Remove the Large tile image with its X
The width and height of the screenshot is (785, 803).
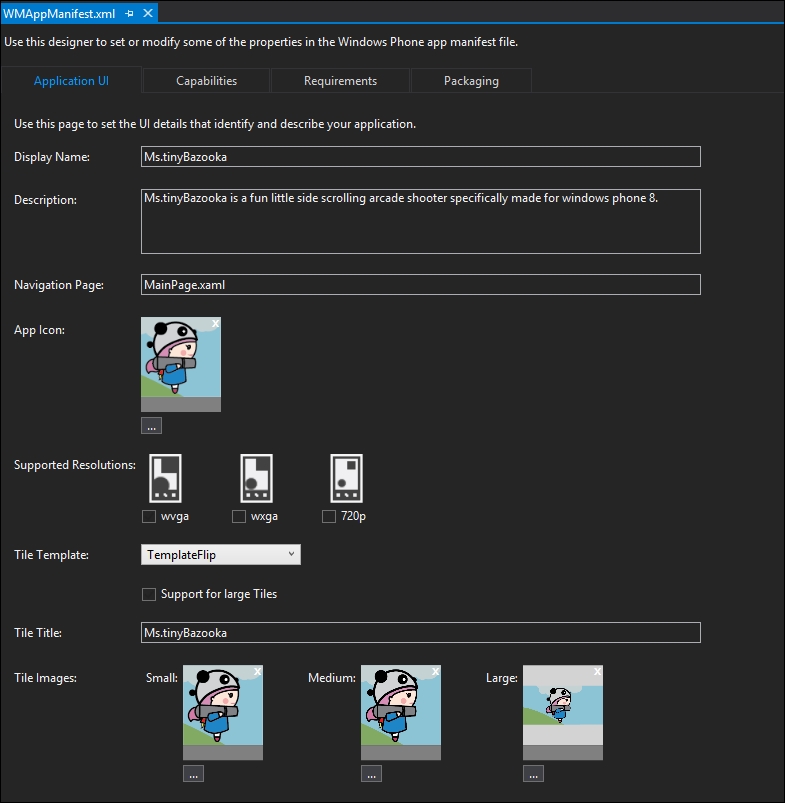[597, 671]
